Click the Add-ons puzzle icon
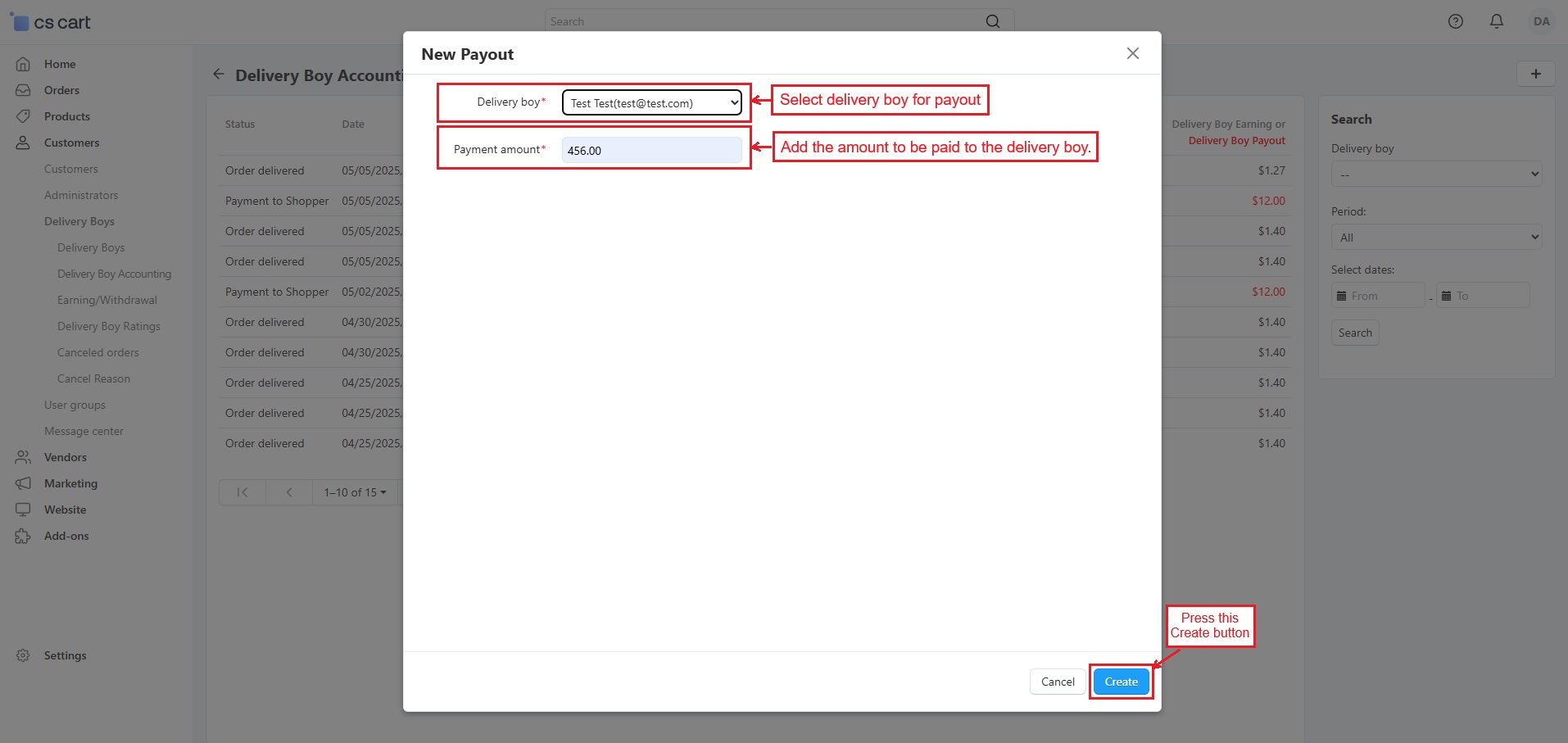This screenshot has height=743, width=1568. coord(23,537)
